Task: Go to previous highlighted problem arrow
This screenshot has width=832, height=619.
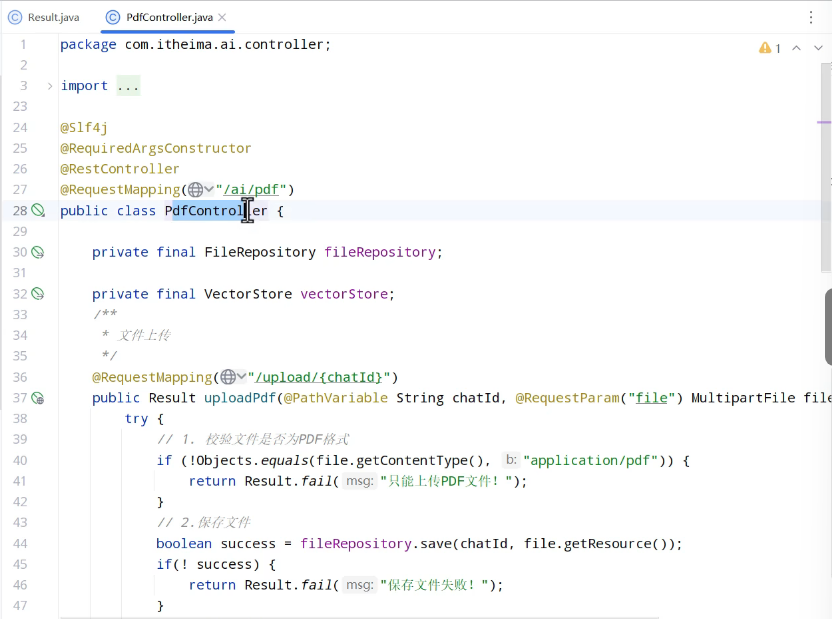Action: (796, 48)
